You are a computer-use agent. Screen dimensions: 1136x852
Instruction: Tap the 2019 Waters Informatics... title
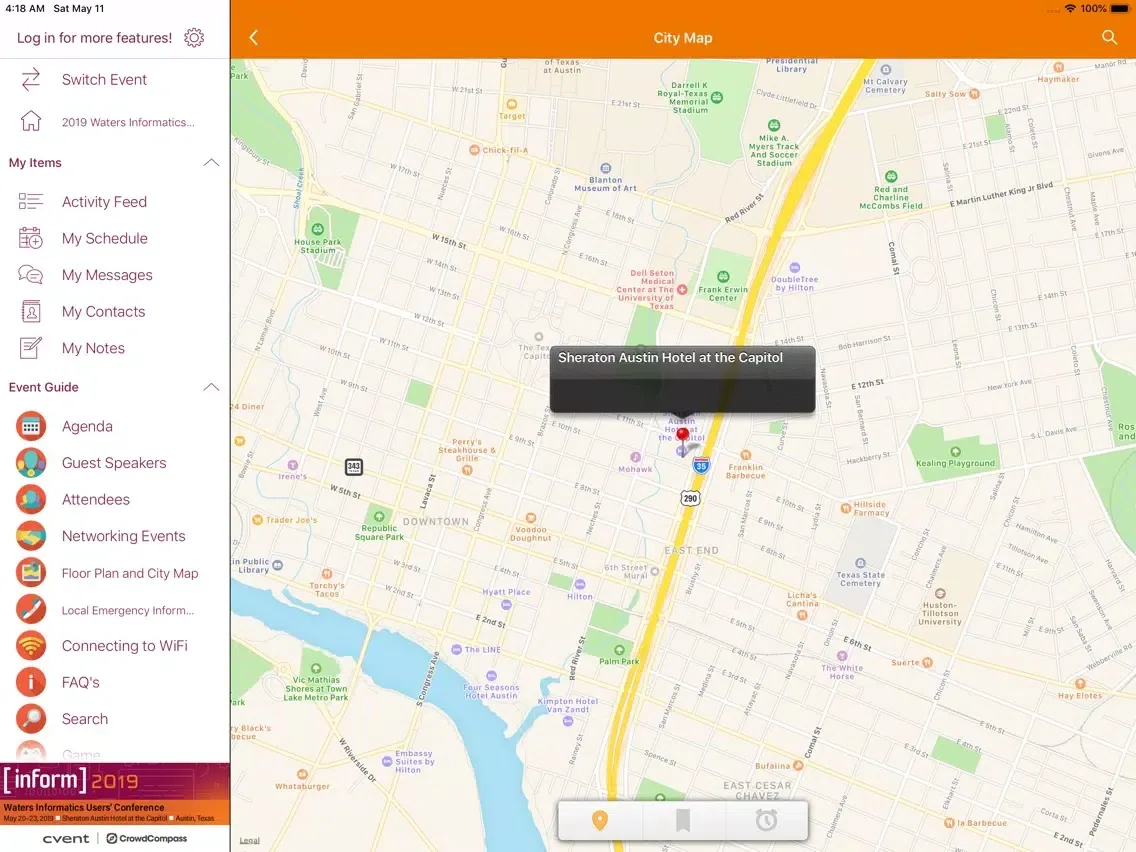tap(128, 122)
